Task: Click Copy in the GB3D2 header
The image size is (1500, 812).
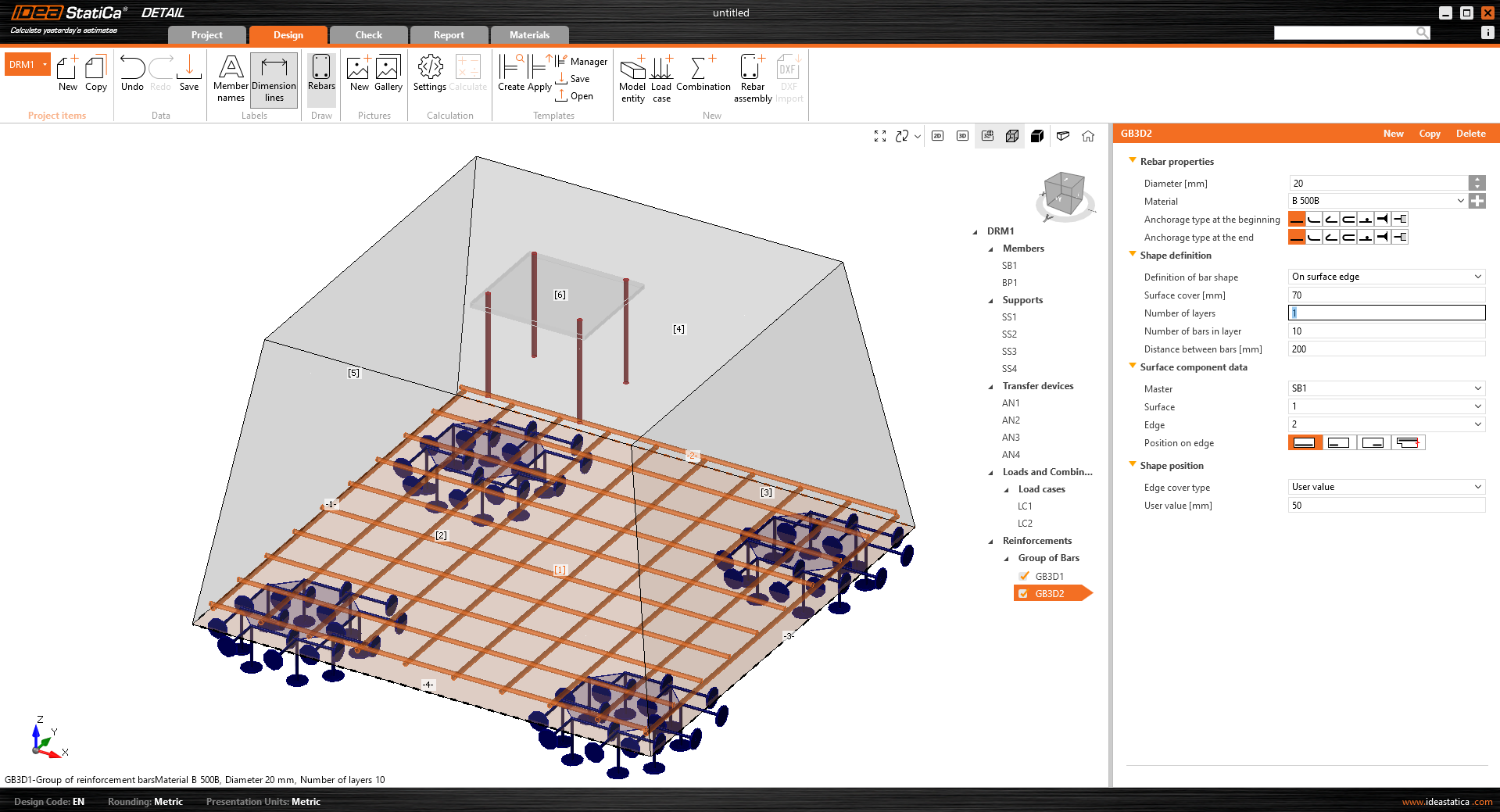Action: click(x=1429, y=133)
